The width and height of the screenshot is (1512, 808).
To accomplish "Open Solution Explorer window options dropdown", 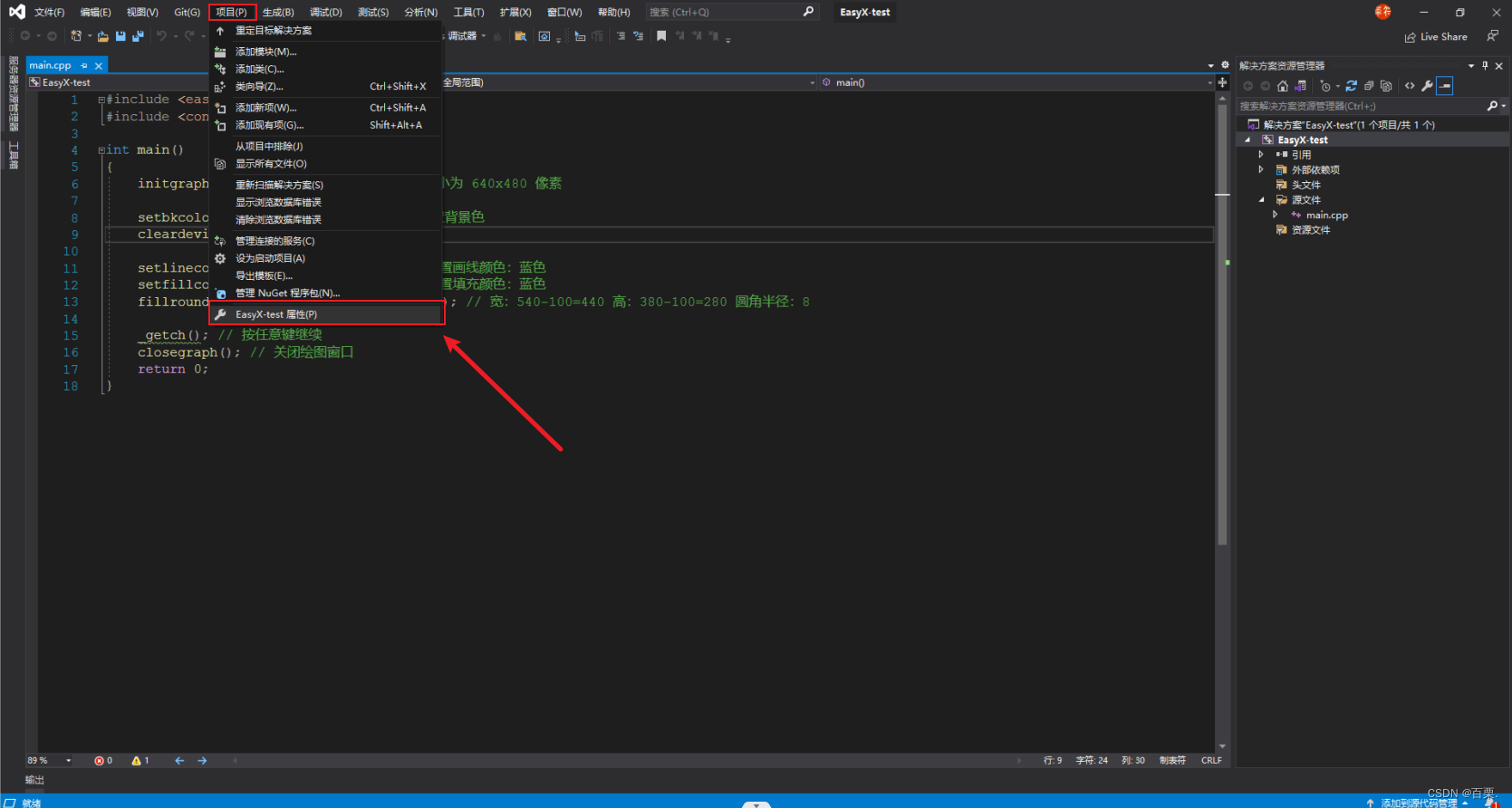I will click(1471, 65).
